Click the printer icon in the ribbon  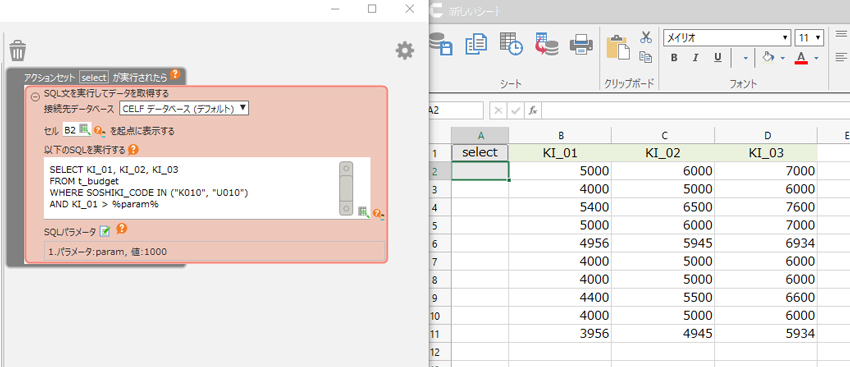(580, 44)
